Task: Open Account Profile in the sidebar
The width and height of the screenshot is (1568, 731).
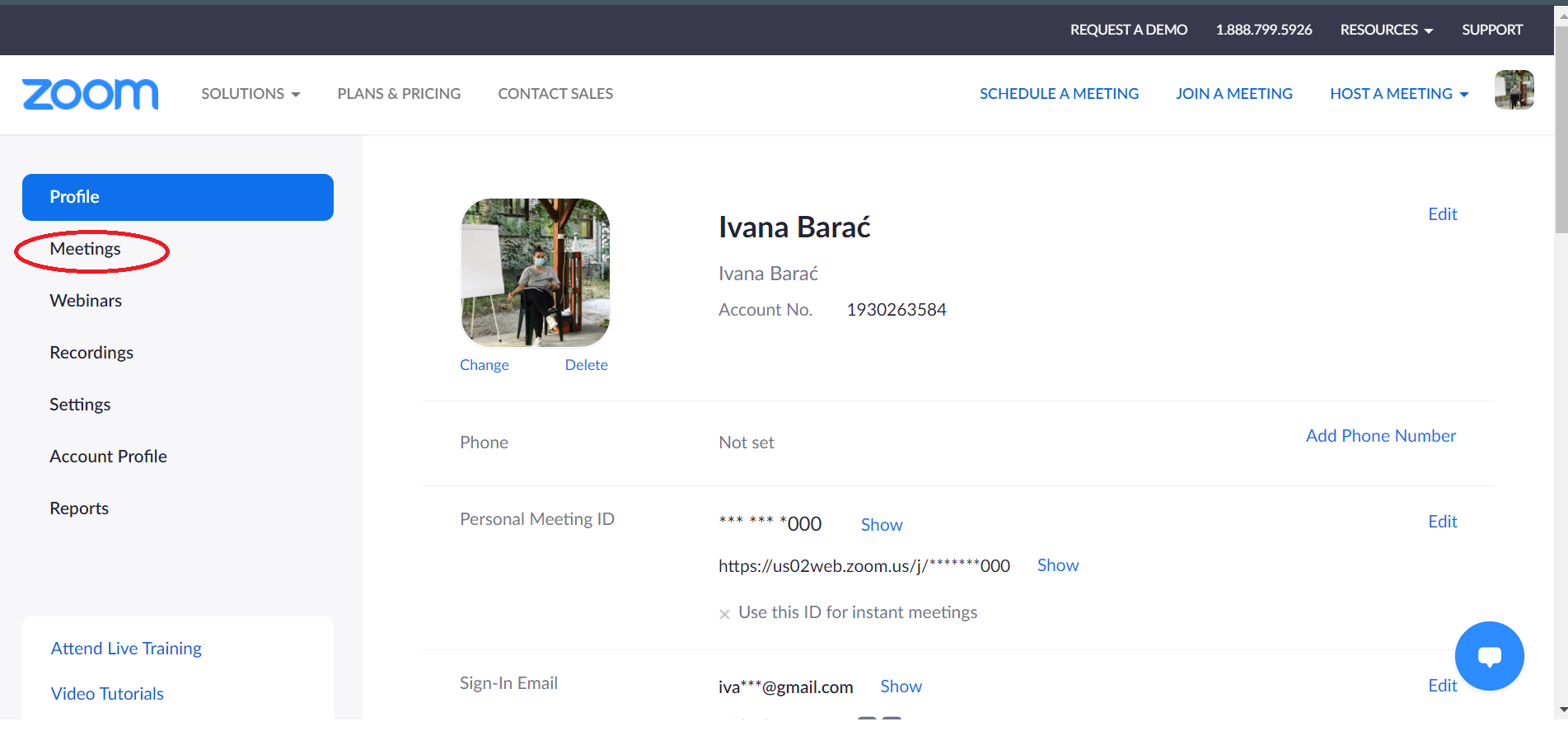Action: pos(108,457)
